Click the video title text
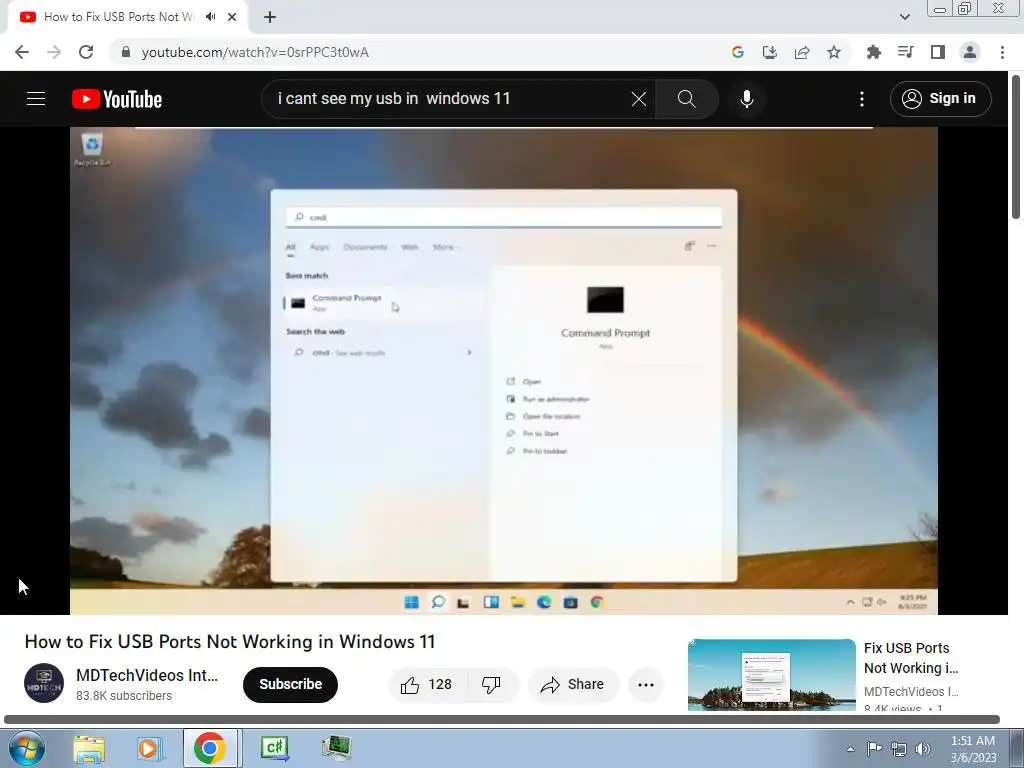This screenshot has width=1024, height=768. pos(230,641)
